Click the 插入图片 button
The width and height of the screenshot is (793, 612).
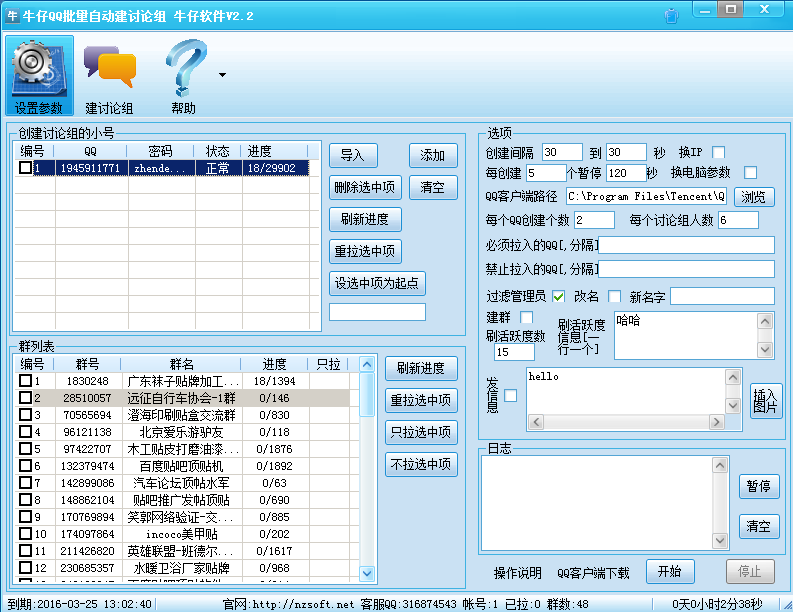766,400
